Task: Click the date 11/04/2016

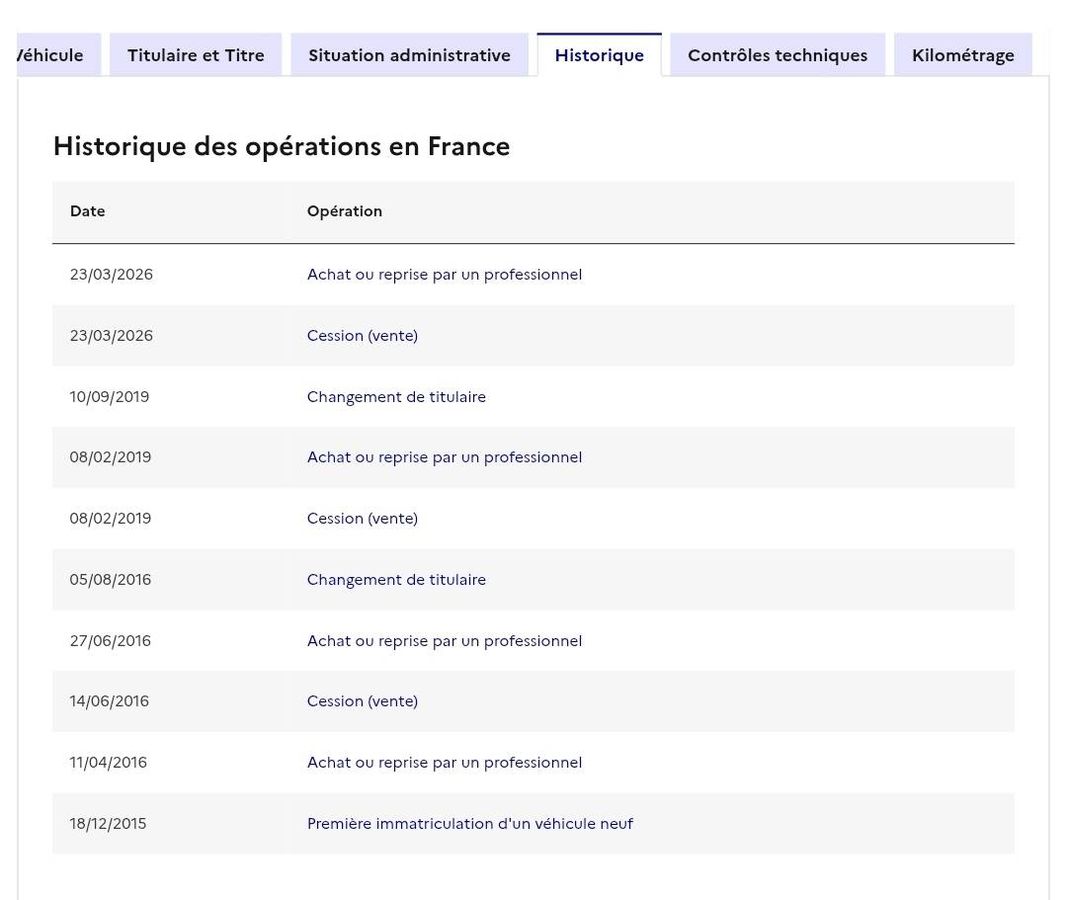Action: [x=108, y=763]
